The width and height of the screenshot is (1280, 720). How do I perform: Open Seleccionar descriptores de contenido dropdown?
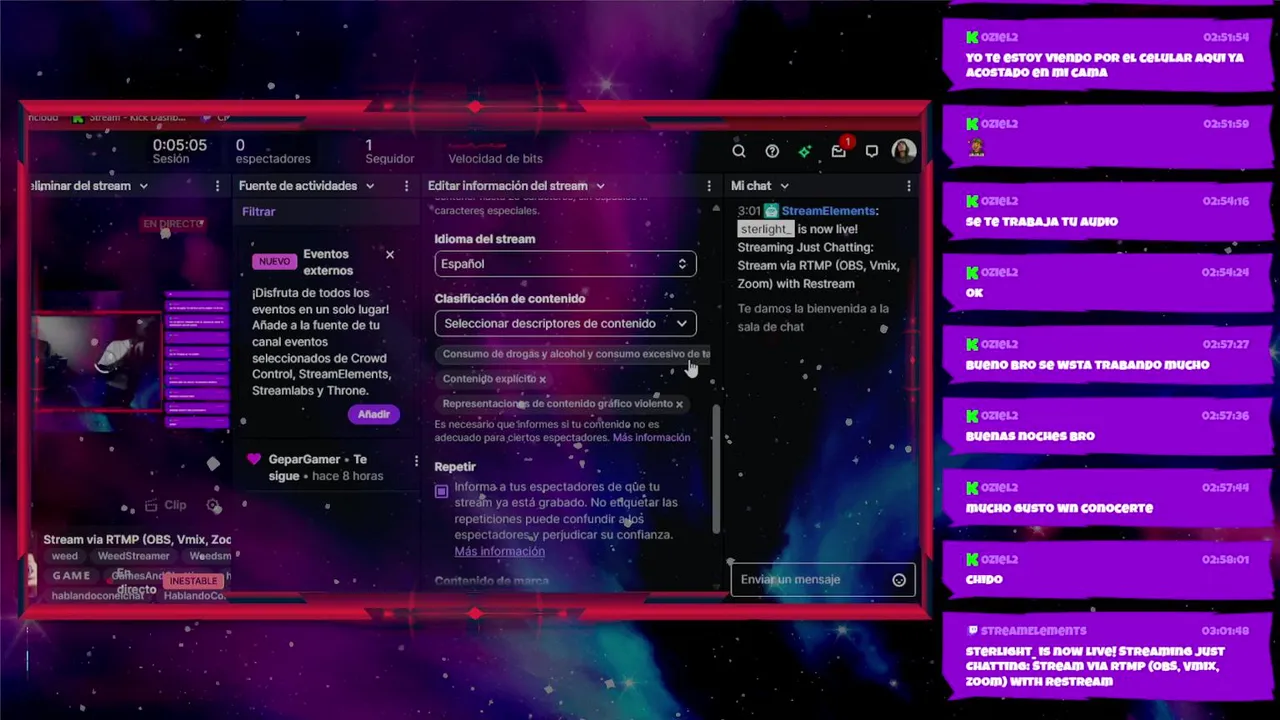[x=565, y=323]
